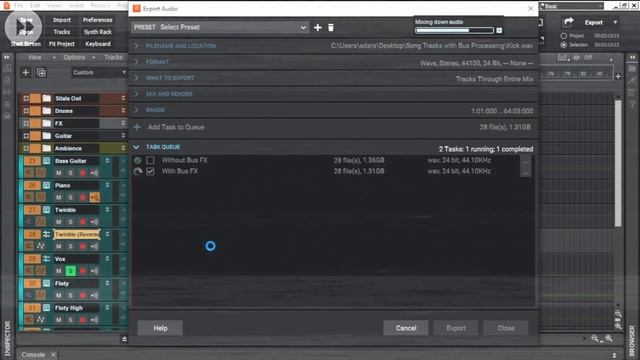Click the Keyboard button
640x360 pixels.
(x=98, y=44)
